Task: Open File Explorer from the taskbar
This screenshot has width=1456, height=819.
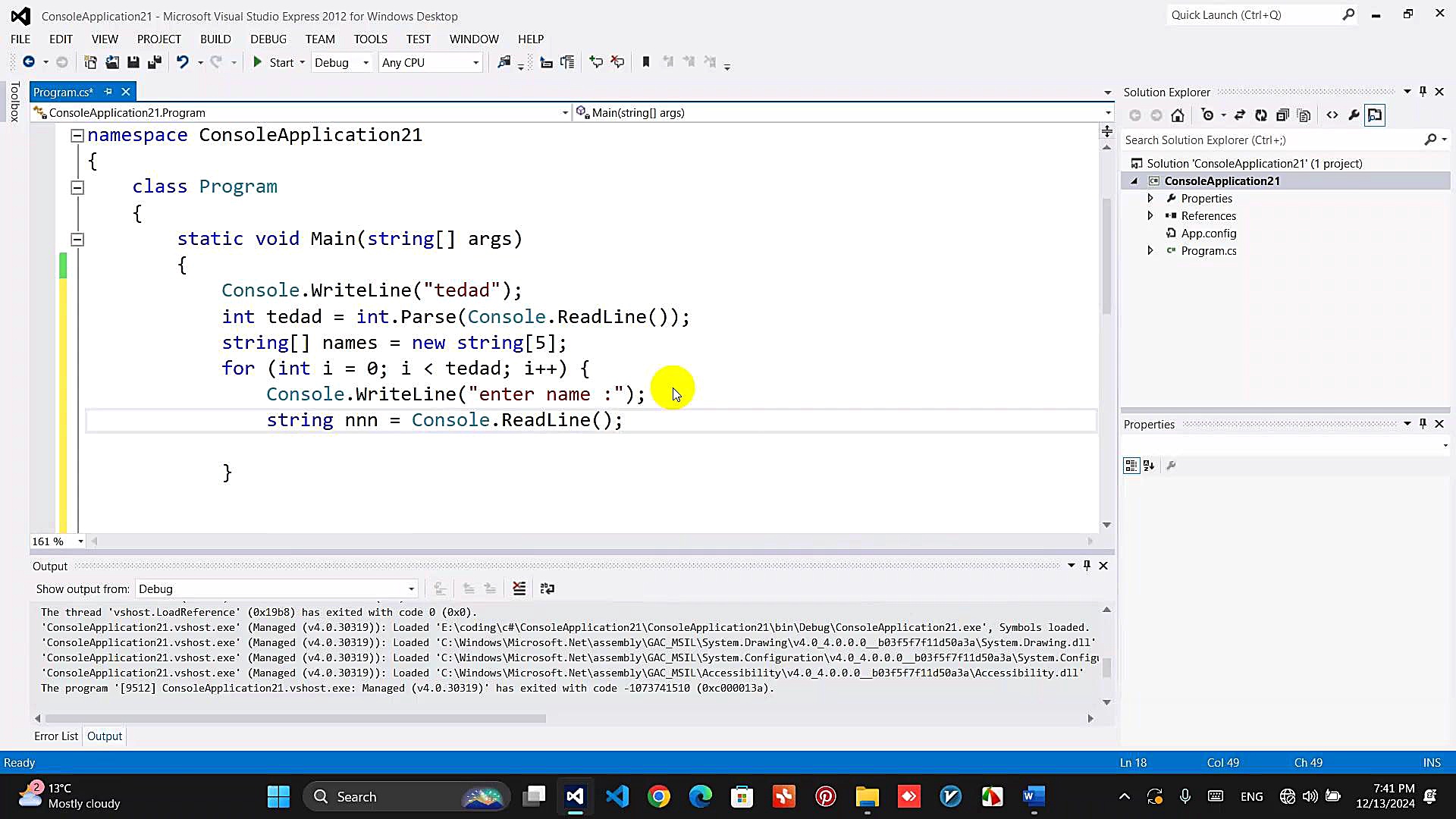Action: point(867,797)
